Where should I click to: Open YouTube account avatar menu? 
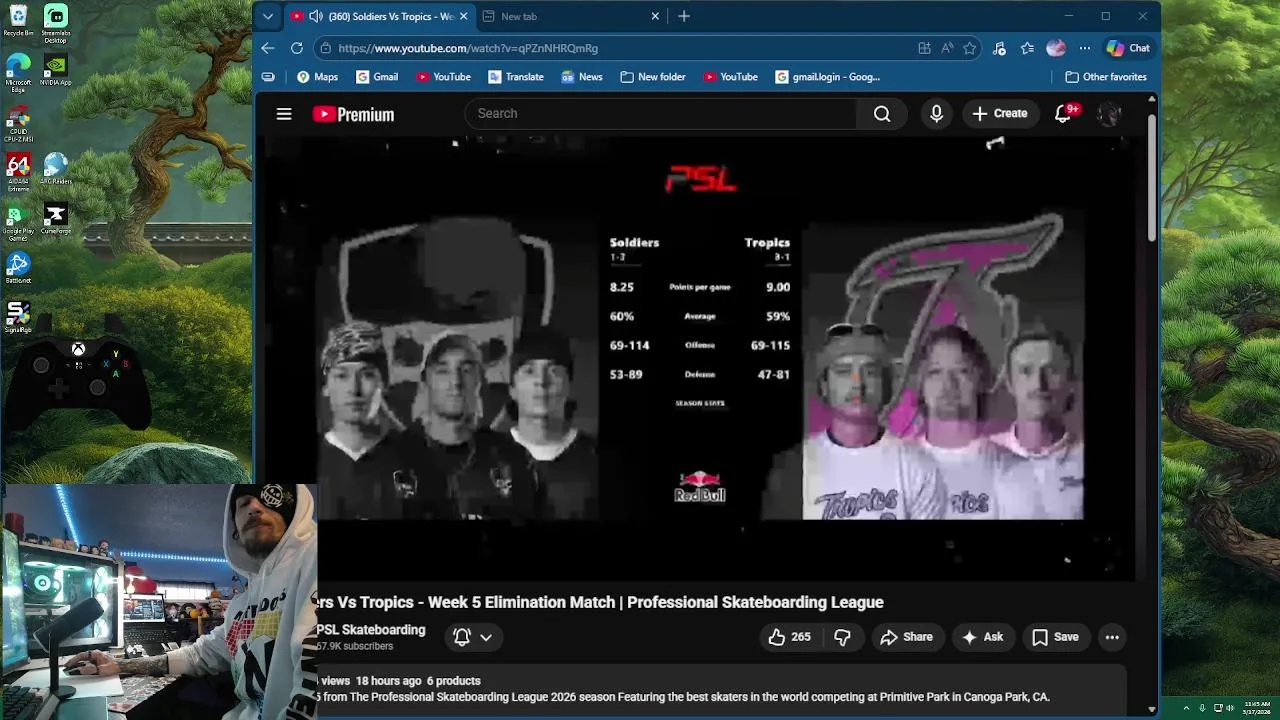(1109, 114)
